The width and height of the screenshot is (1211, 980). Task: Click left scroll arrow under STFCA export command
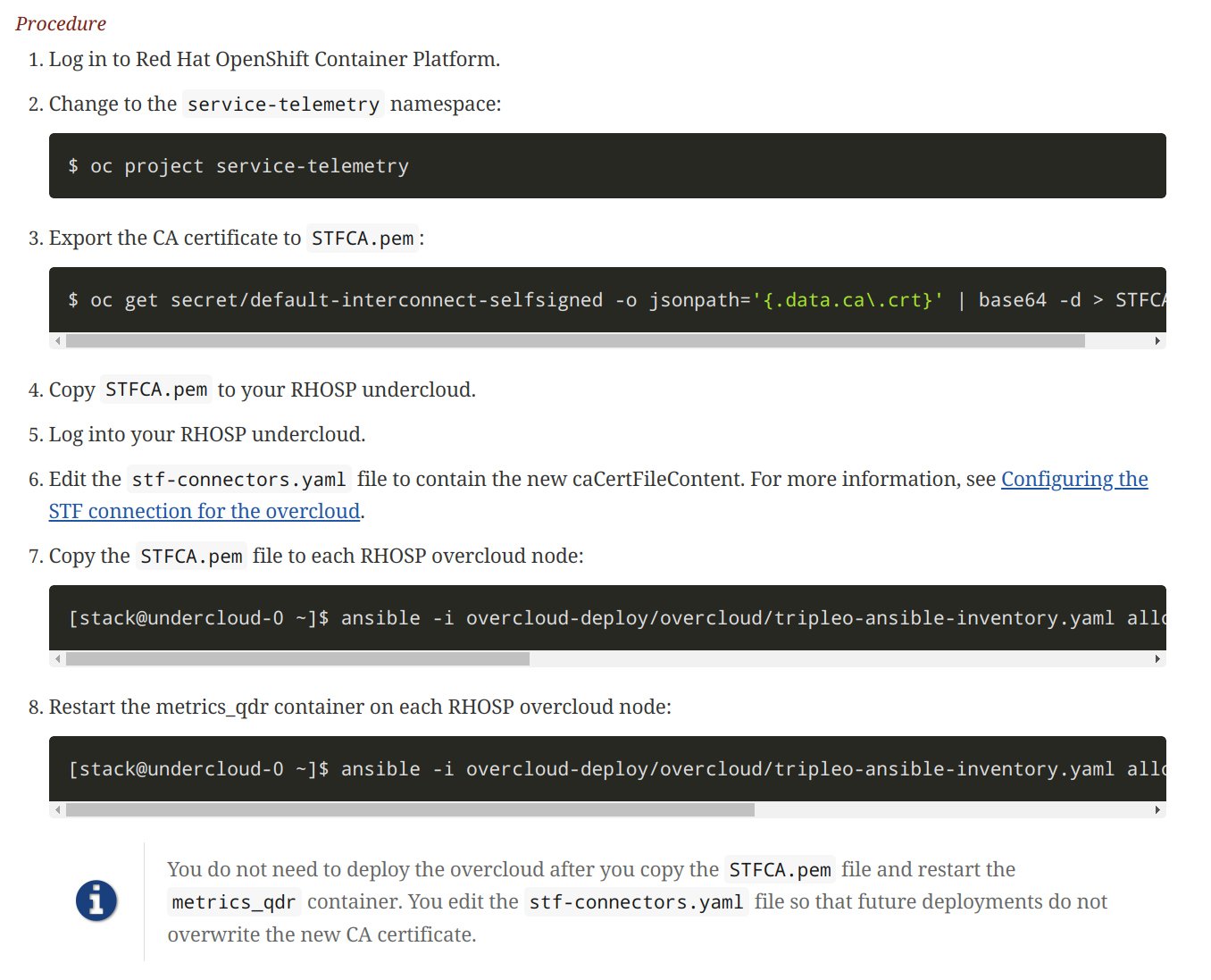[x=58, y=340]
